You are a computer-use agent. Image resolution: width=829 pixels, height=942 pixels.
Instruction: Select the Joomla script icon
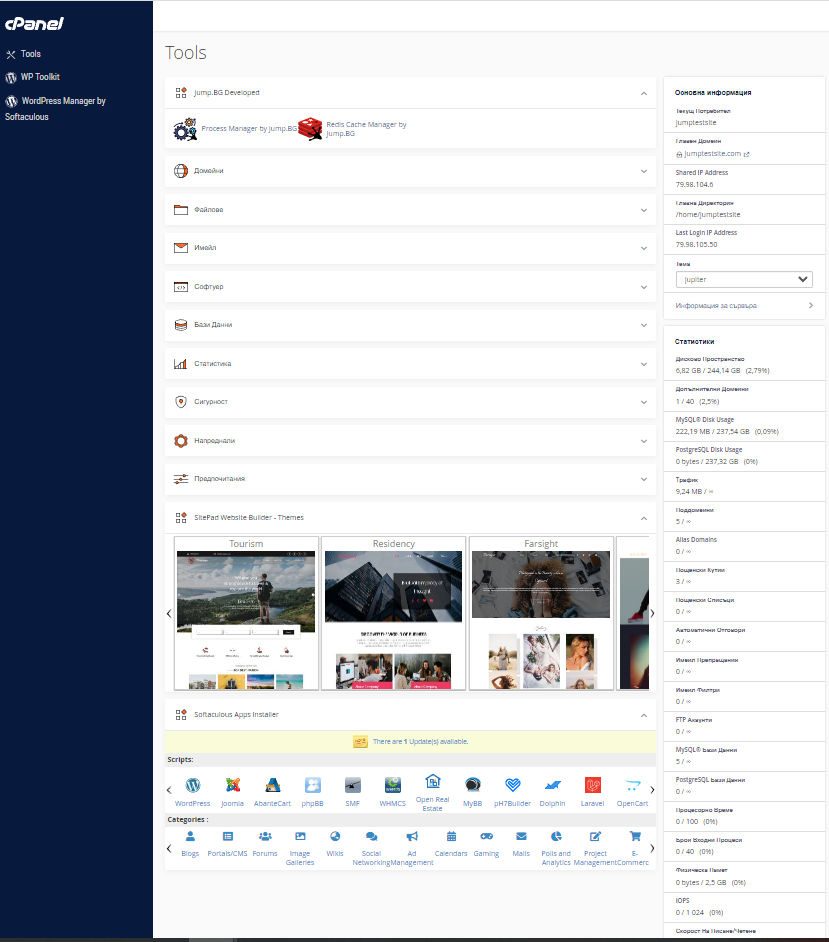pyautogui.click(x=232, y=786)
